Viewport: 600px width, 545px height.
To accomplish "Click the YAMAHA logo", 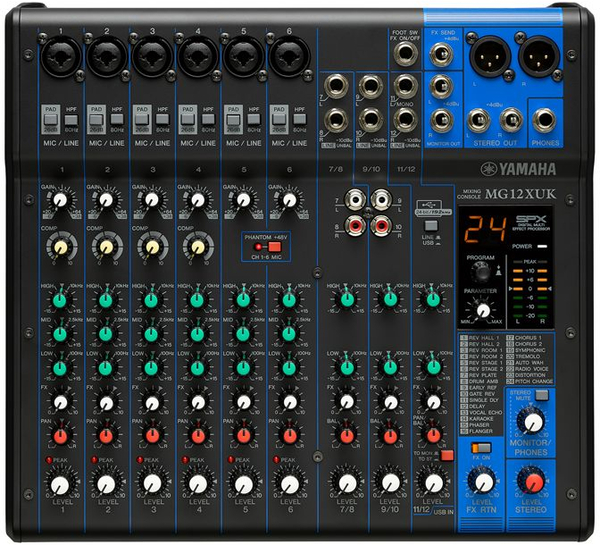I will pos(518,169).
